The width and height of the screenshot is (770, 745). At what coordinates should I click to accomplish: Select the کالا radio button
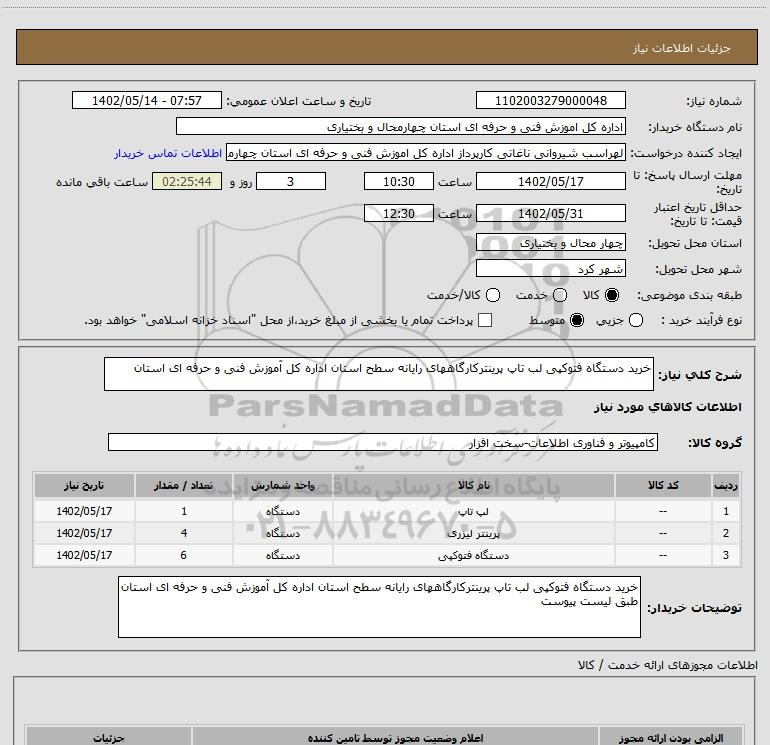(x=612, y=295)
